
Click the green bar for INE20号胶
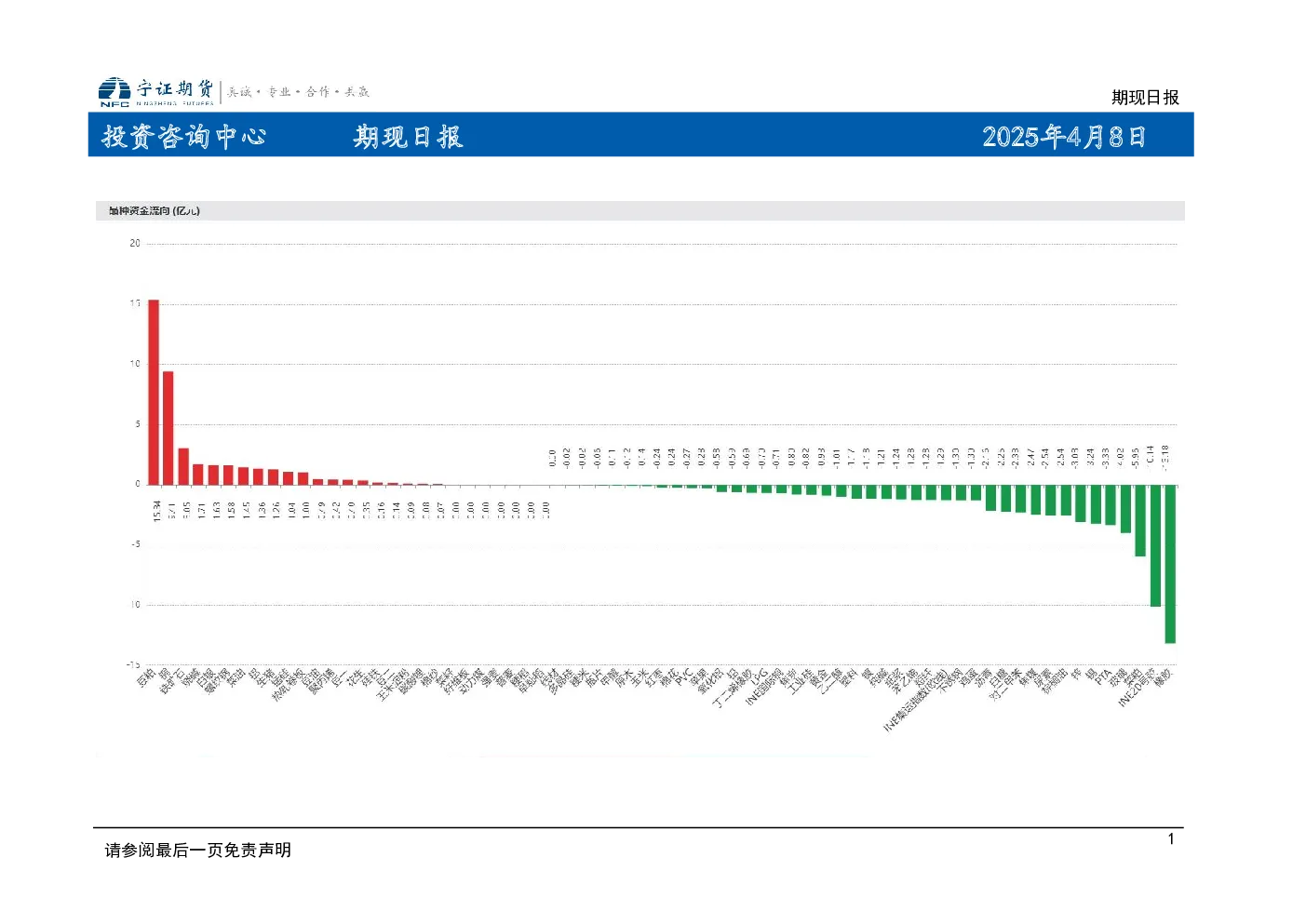coord(1155,545)
